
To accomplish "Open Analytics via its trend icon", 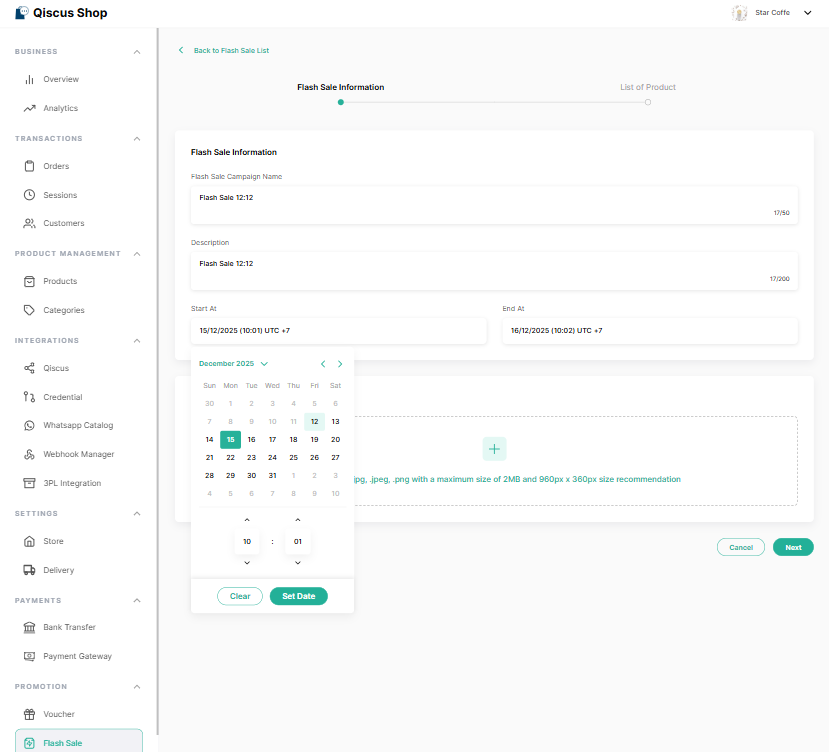I will pos(30,108).
